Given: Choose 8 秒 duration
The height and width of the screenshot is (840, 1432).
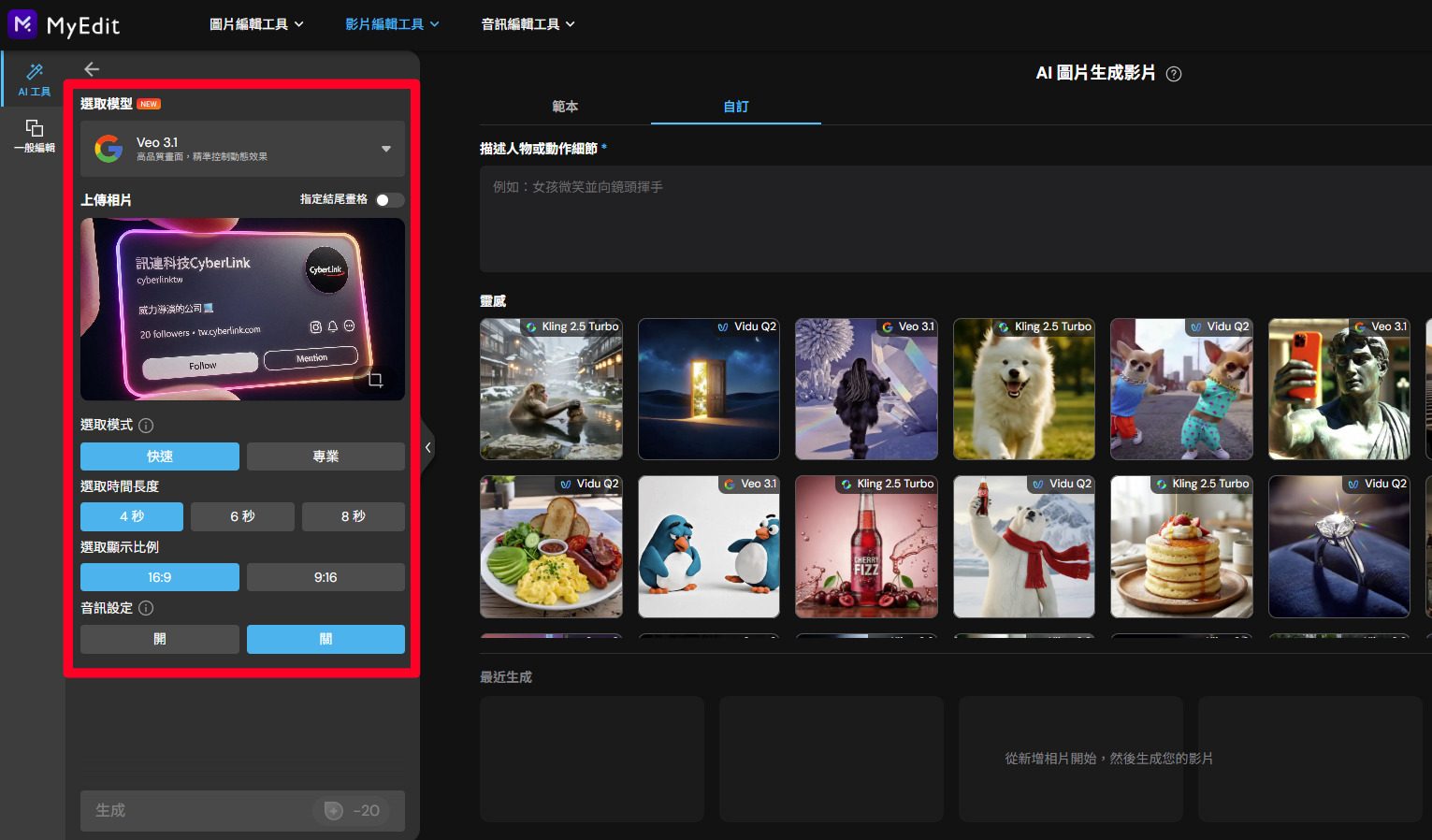Looking at the screenshot, I should 354,516.
